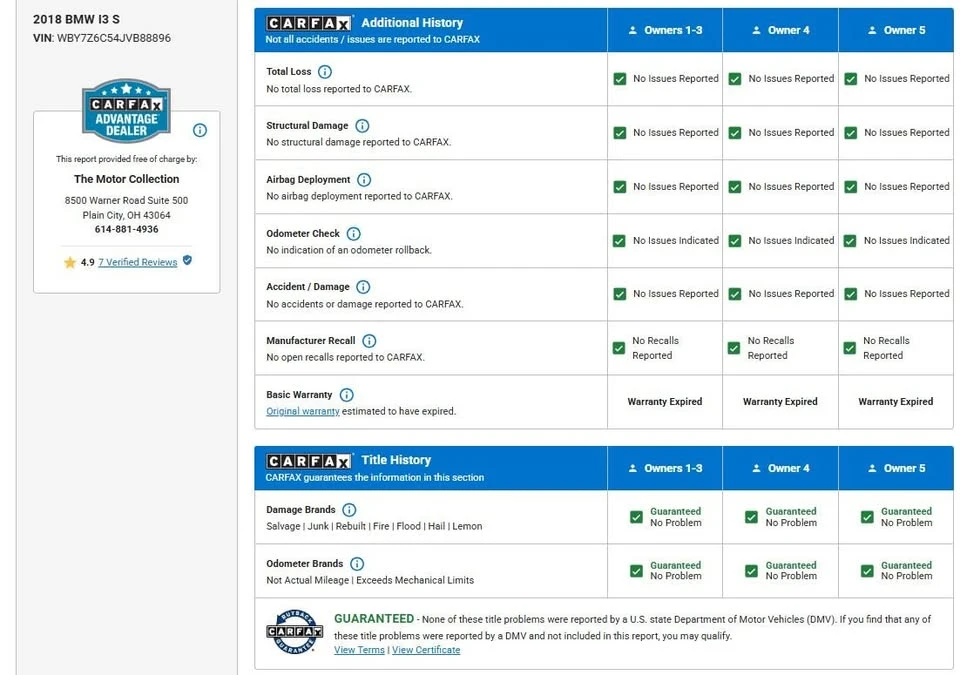Screen dimensions: 960x675
Task: Click person icon beside Owner 5 in Additional History
Action: [872, 30]
